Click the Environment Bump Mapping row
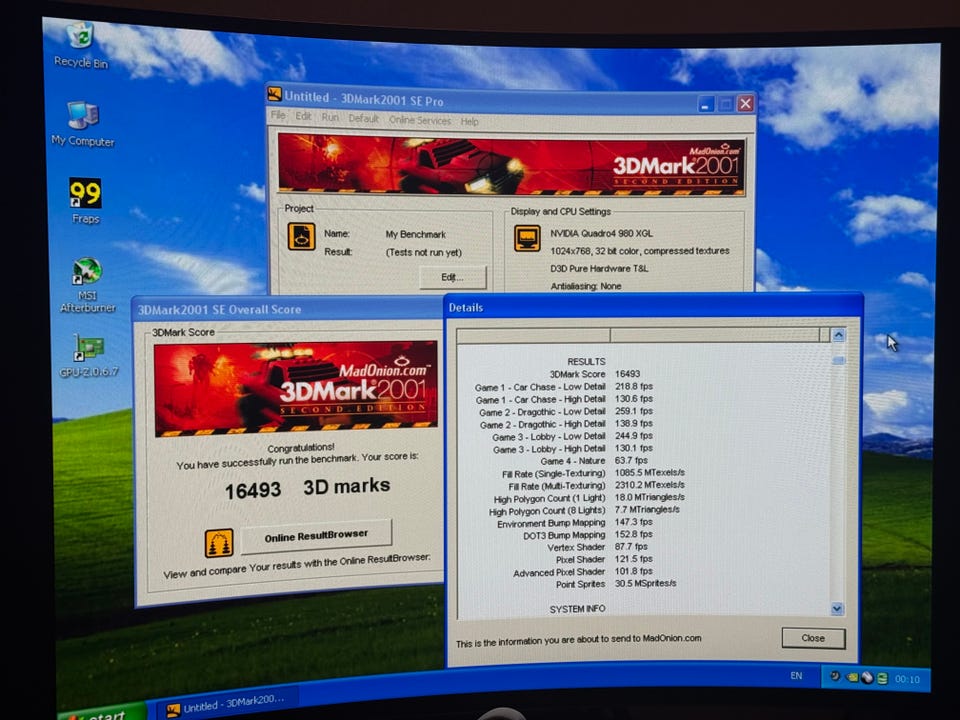The width and height of the screenshot is (960, 720). [x=574, y=523]
